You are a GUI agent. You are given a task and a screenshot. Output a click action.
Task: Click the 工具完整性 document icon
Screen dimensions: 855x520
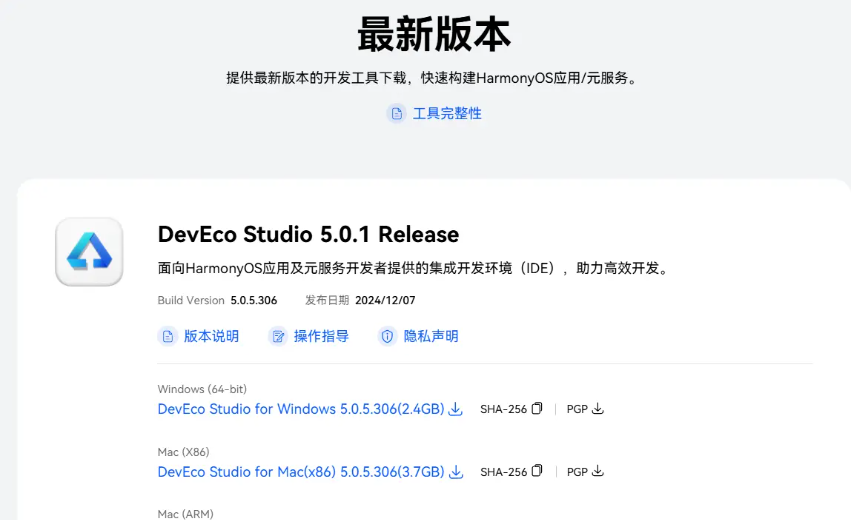397,113
